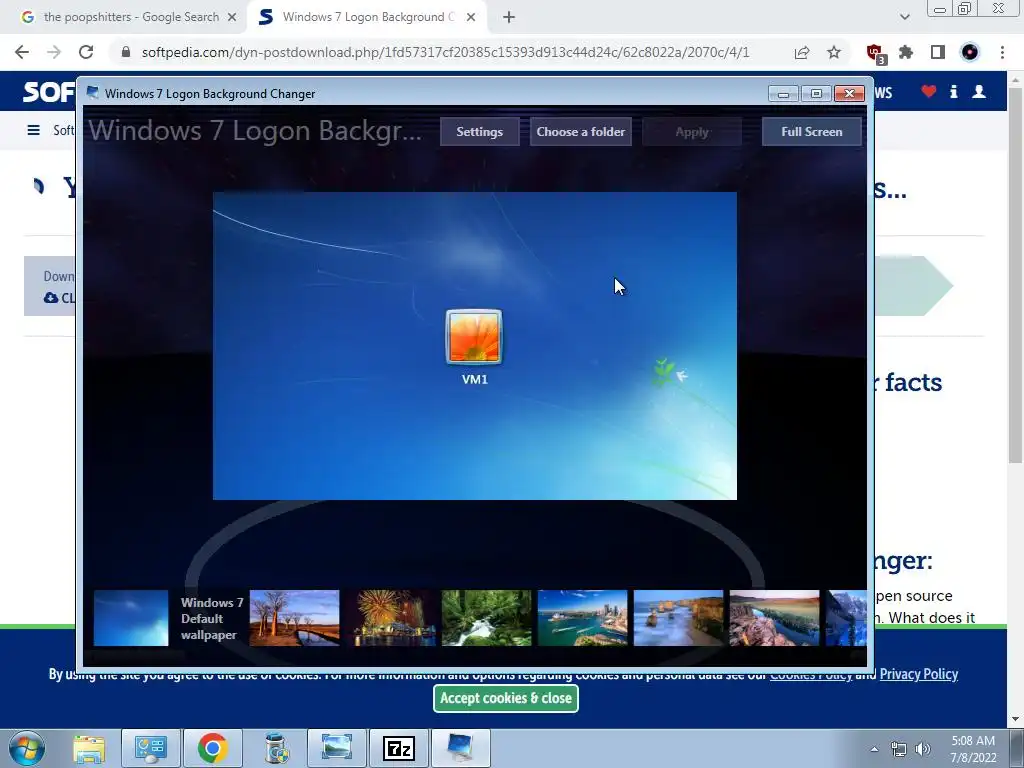Accept cookies & close the banner

tap(505, 698)
